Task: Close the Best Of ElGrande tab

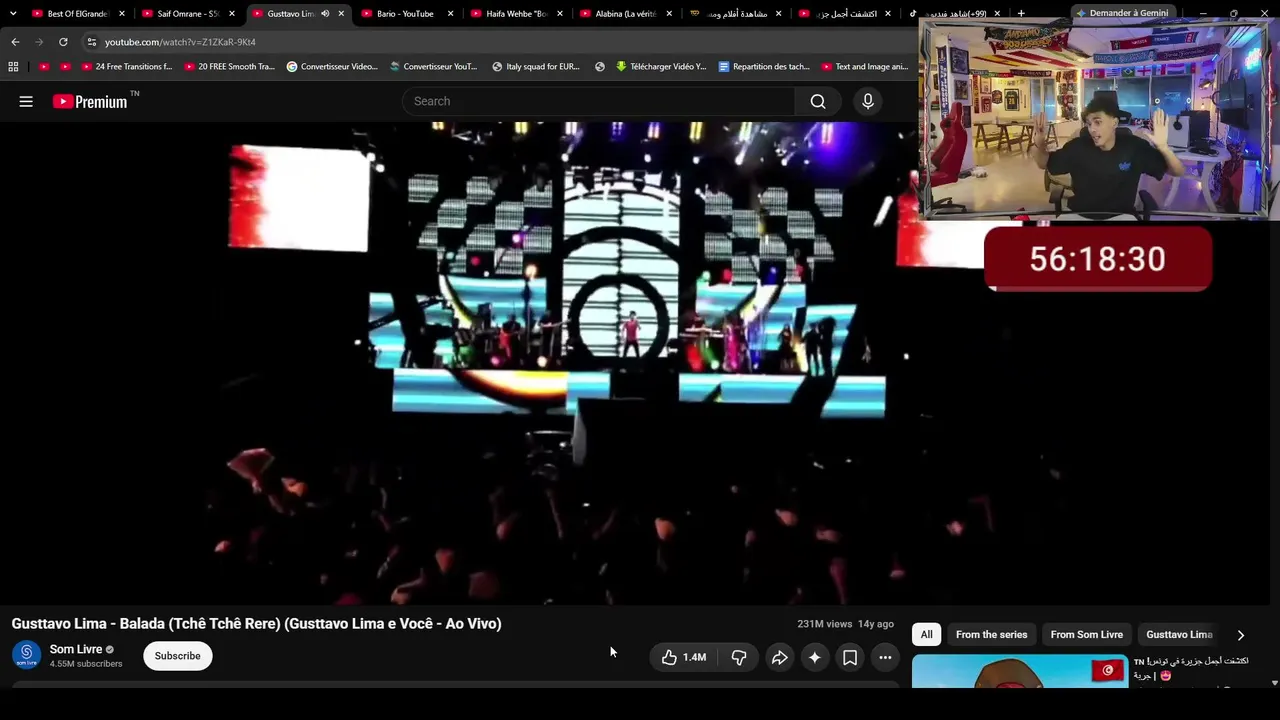Action: (x=122, y=14)
